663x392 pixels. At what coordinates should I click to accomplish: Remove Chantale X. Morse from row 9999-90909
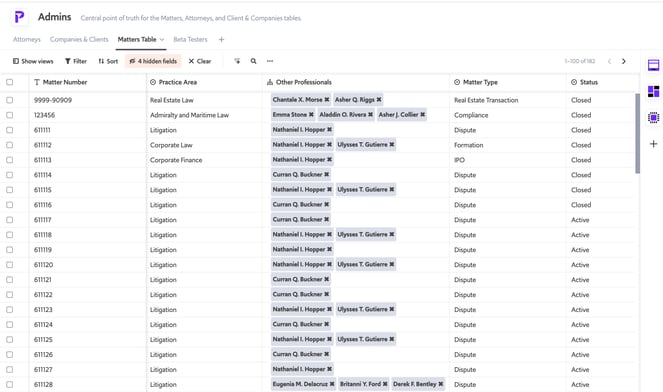coord(326,100)
